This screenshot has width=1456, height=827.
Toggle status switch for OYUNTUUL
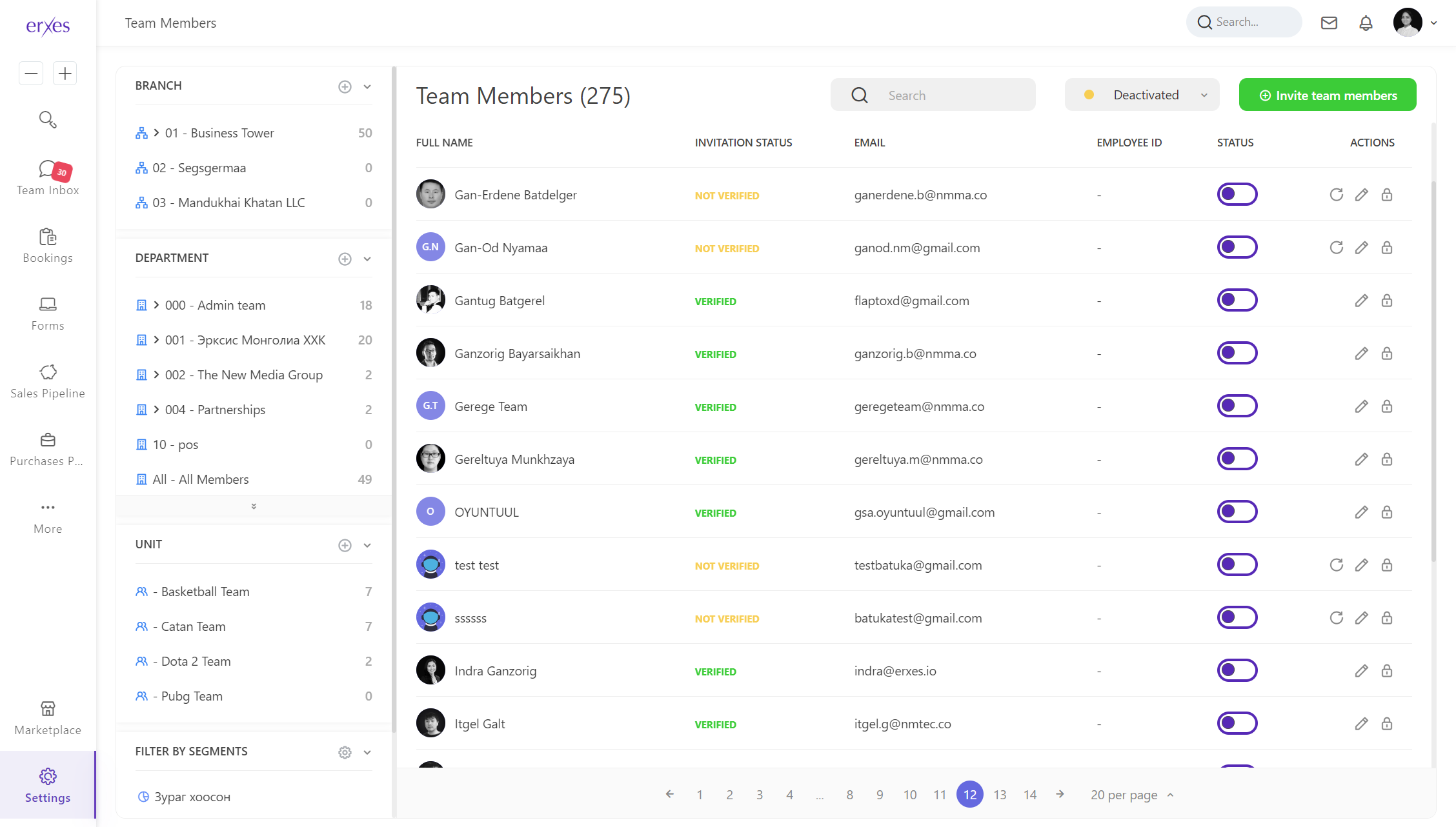click(x=1237, y=512)
